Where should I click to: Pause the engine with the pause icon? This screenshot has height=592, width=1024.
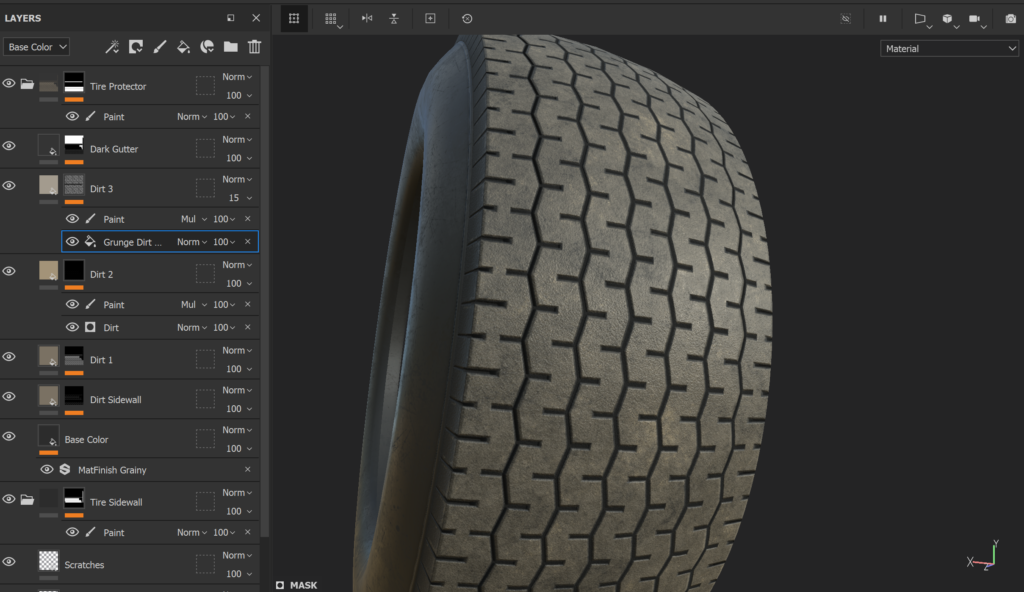click(884, 18)
